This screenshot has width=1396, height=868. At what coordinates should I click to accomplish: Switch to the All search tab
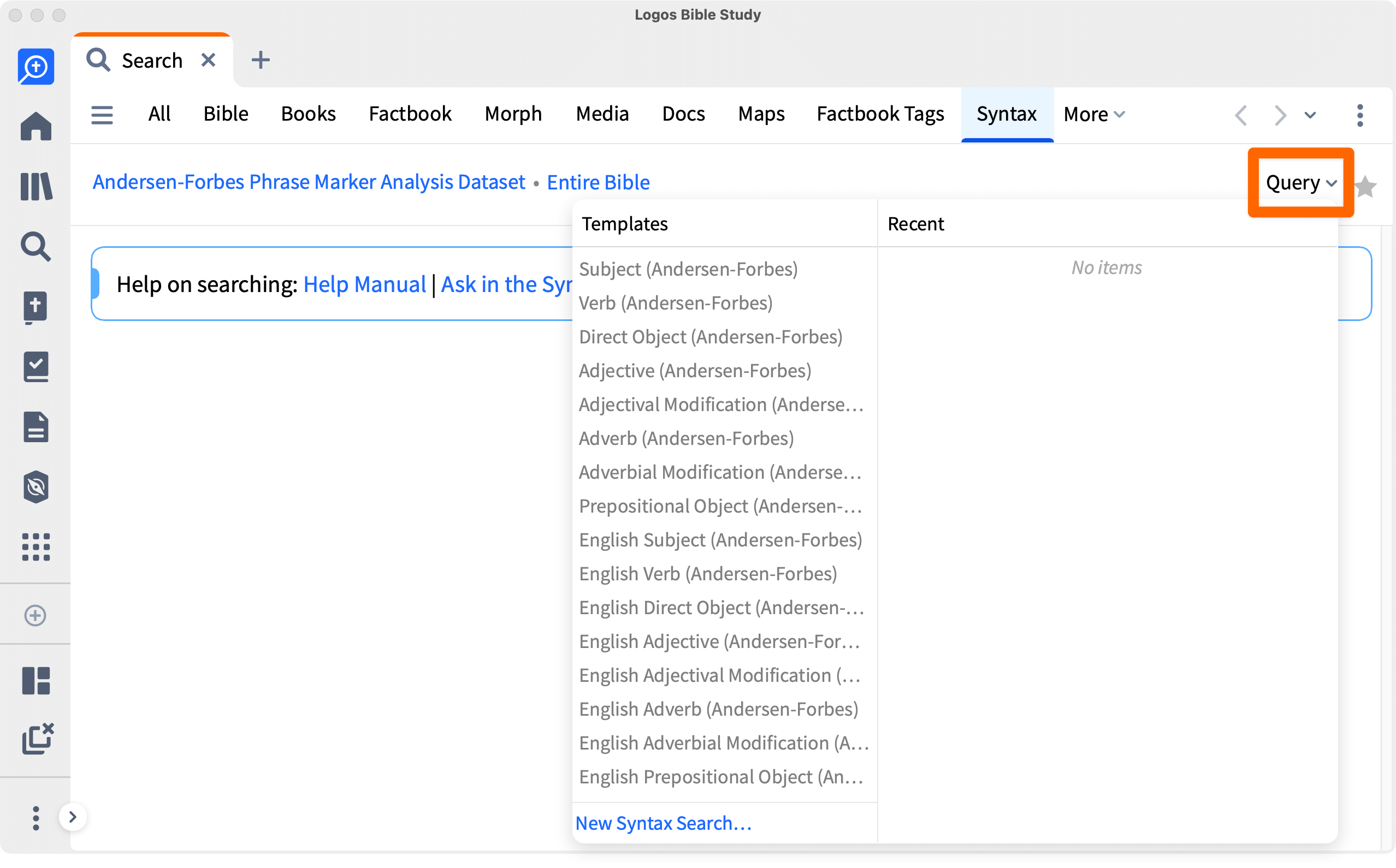pos(159,114)
